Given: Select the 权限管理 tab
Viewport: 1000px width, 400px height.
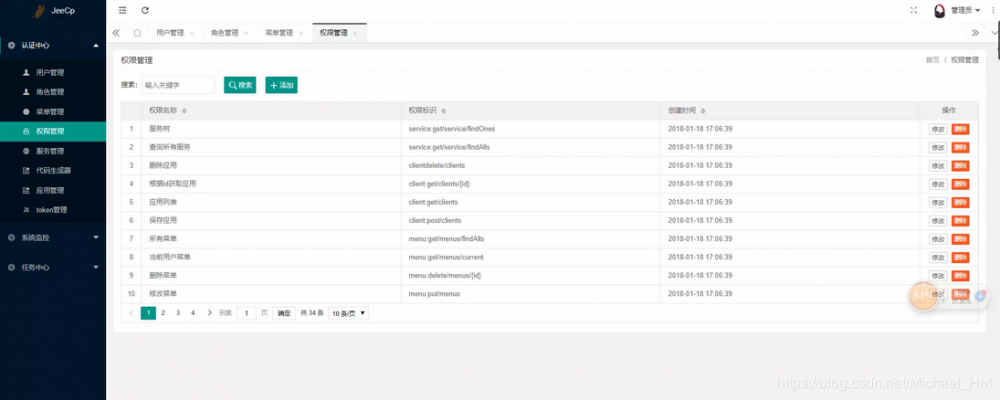Looking at the screenshot, I should pyautogui.click(x=334, y=33).
